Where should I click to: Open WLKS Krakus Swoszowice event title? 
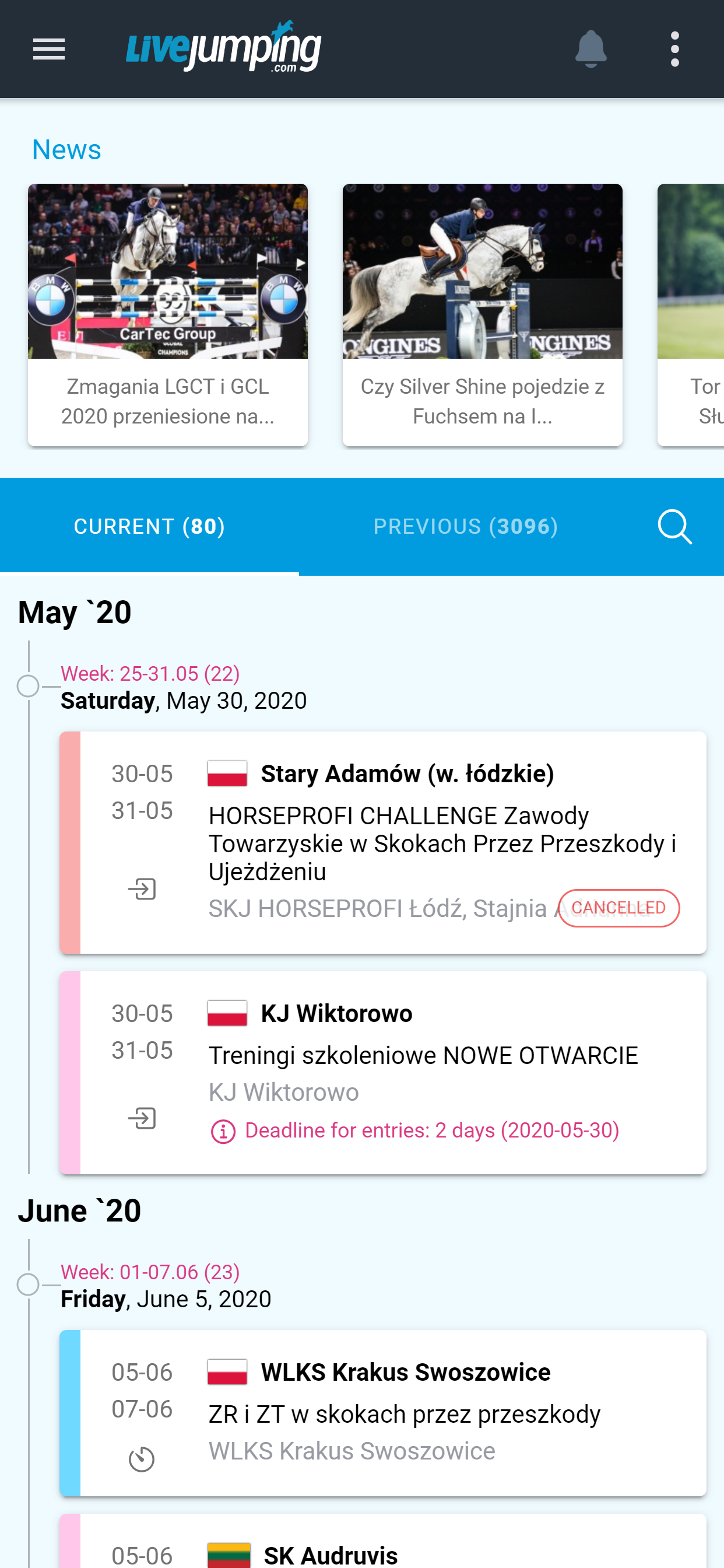(x=405, y=1373)
